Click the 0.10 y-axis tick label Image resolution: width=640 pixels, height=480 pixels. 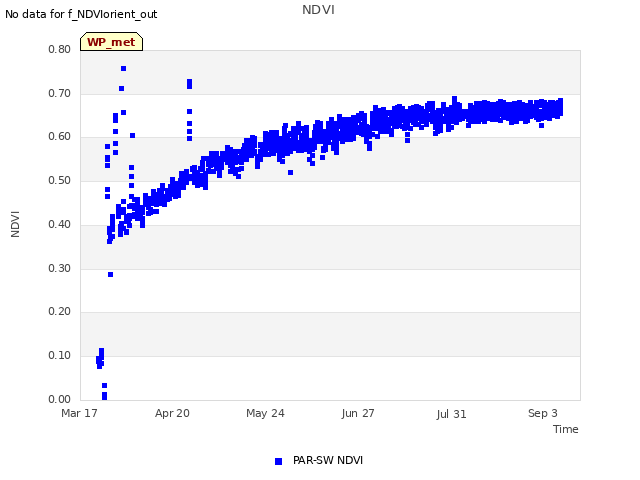pyautogui.click(x=59, y=356)
